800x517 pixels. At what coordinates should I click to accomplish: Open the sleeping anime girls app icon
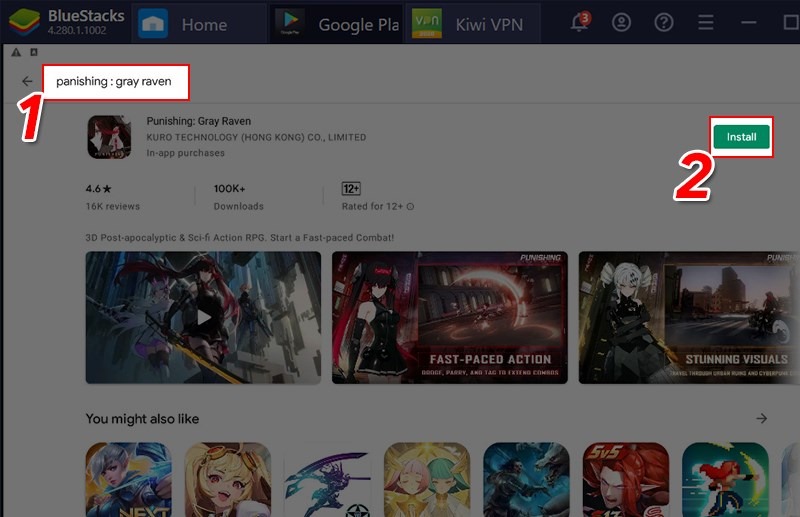(x=427, y=480)
